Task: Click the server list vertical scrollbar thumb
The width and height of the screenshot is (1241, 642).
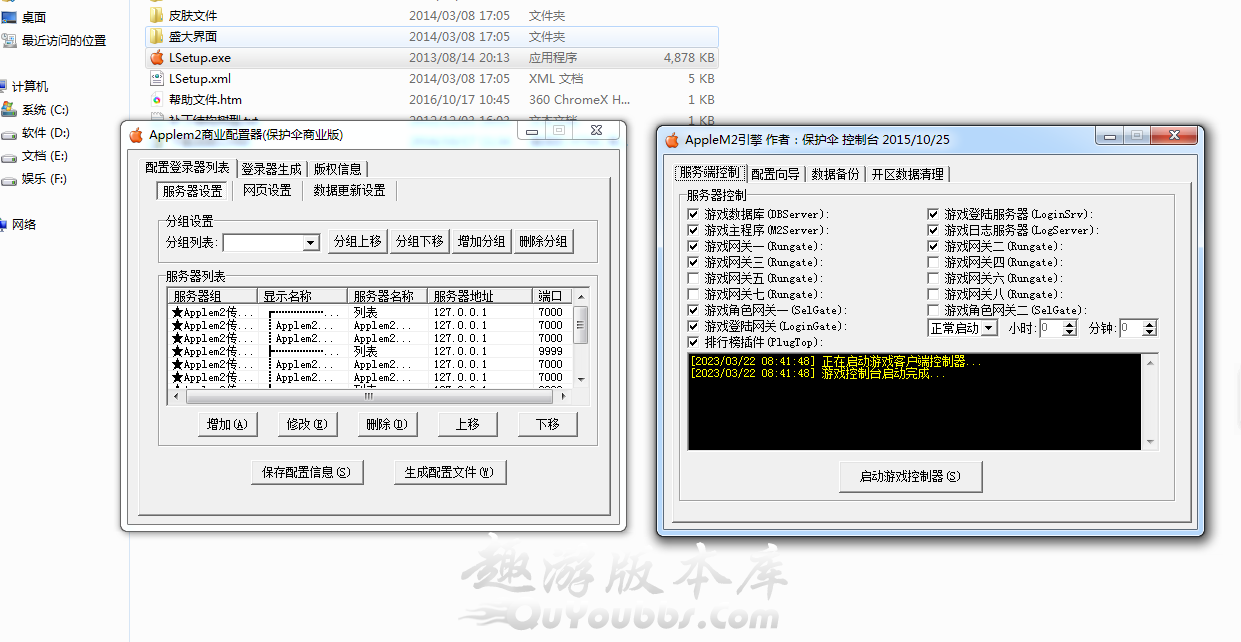Action: (x=581, y=323)
